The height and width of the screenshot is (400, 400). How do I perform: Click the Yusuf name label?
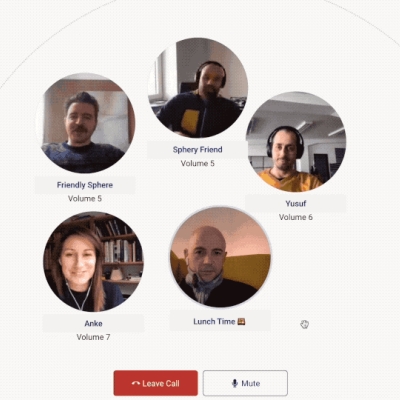coord(296,203)
